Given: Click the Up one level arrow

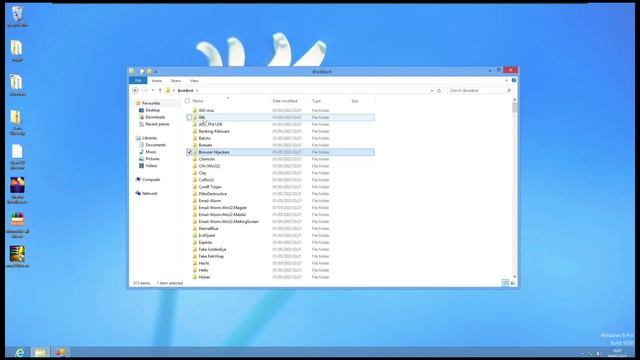Looking at the screenshot, I should click(x=160, y=90).
